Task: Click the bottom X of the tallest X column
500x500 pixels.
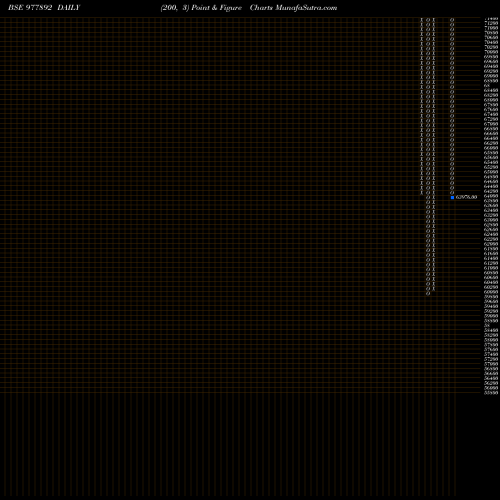Action: click(434, 289)
